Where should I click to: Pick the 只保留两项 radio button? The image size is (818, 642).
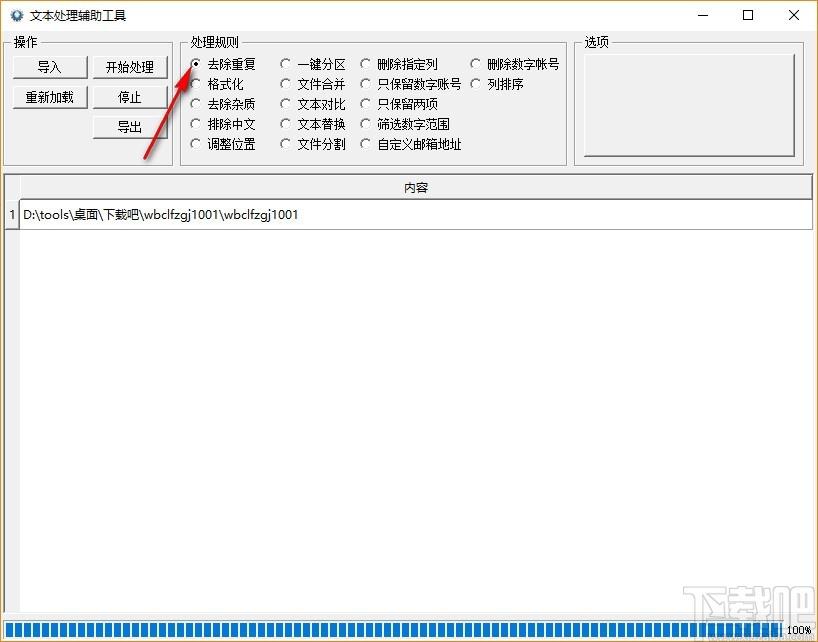tap(399, 104)
